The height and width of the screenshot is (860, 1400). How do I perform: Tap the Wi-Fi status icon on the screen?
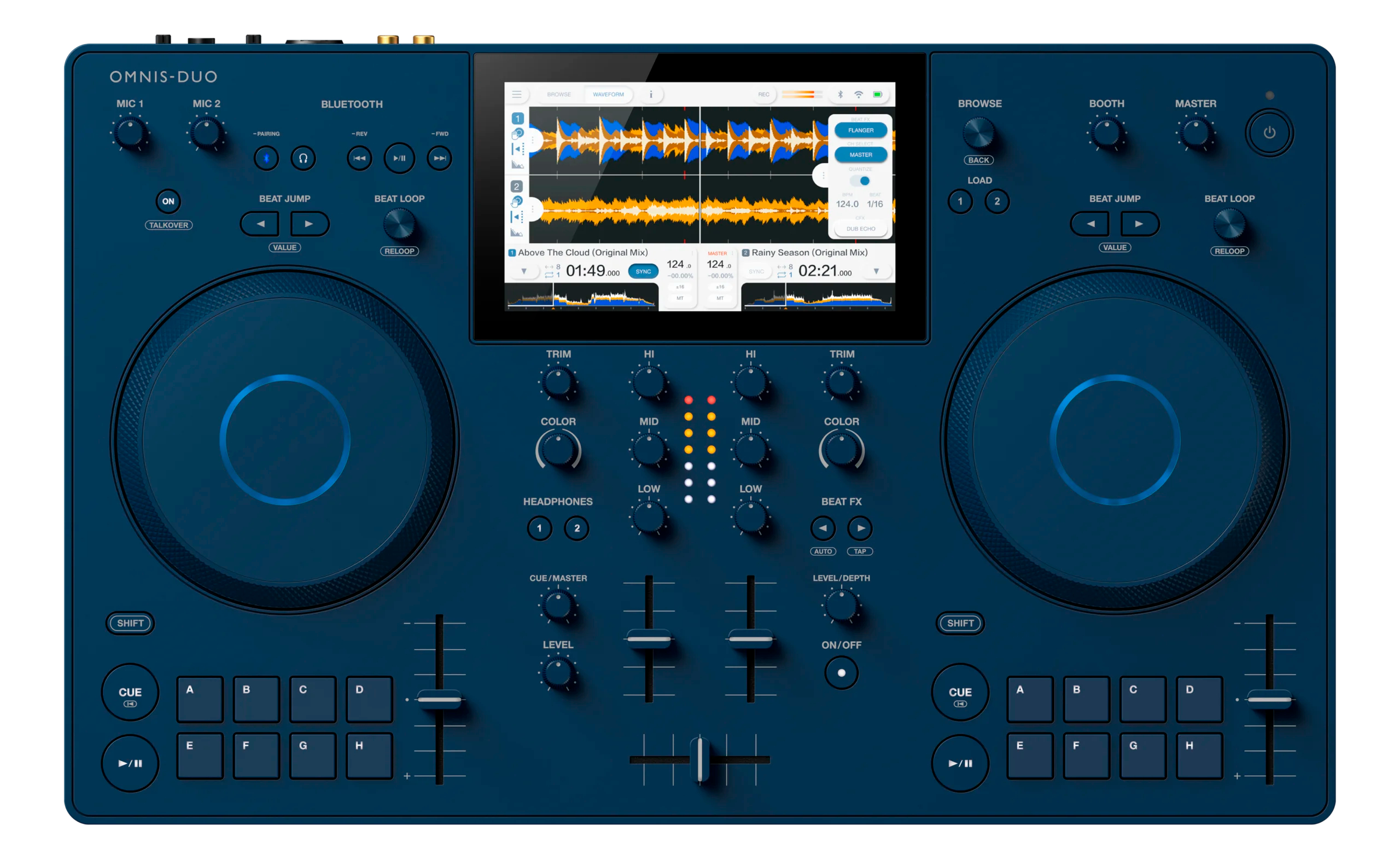[859, 95]
